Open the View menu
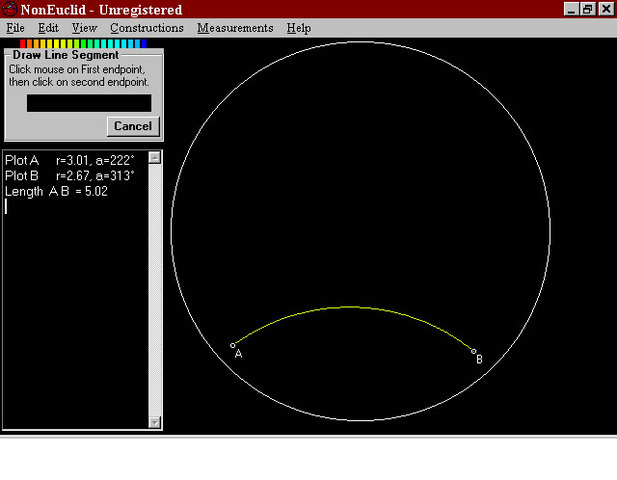The height and width of the screenshot is (480, 617). (x=84, y=28)
